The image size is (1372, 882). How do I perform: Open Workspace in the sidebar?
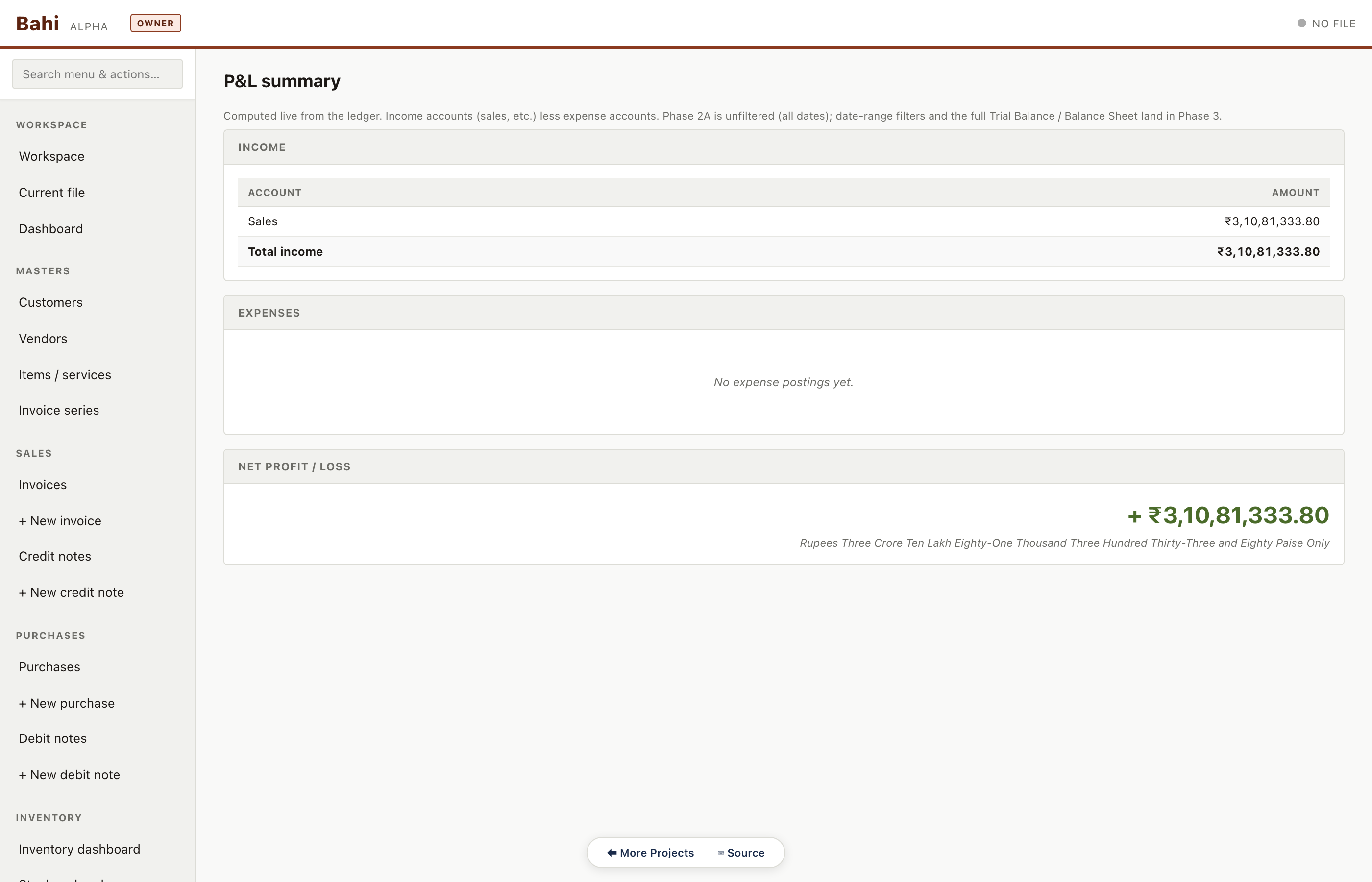[51, 156]
